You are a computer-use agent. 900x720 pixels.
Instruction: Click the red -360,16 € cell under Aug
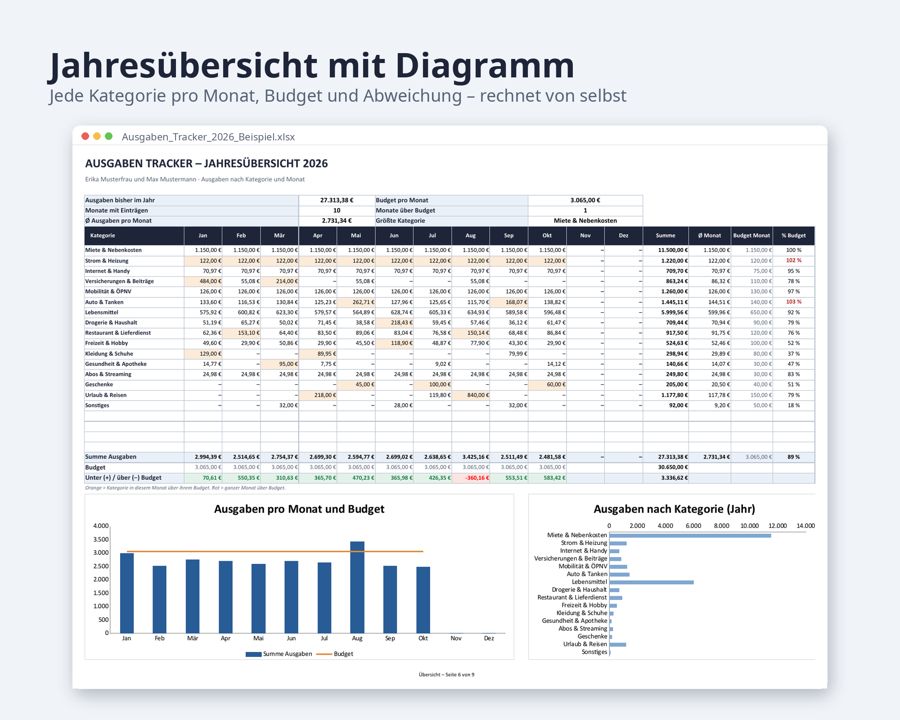tap(471, 478)
